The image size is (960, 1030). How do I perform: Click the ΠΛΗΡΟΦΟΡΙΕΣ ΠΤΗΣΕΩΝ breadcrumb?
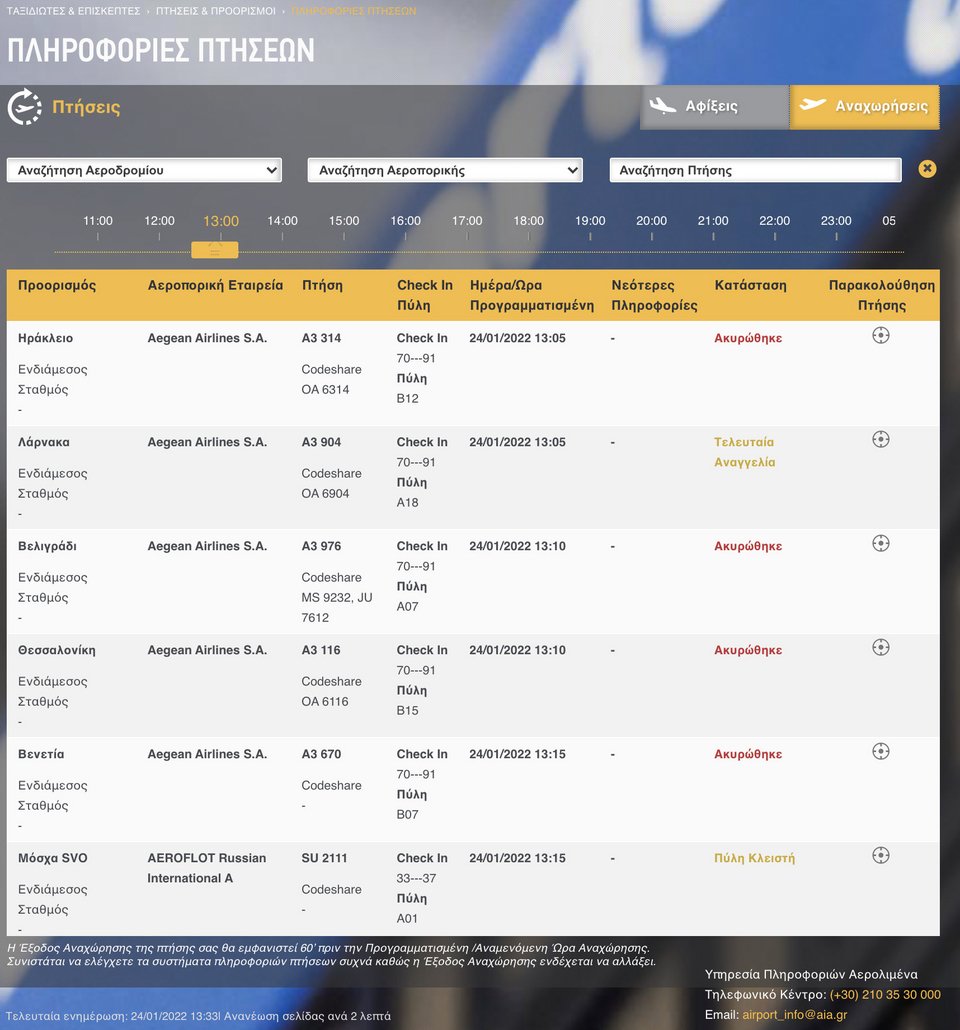pyautogui.click(x=354, y=11)
